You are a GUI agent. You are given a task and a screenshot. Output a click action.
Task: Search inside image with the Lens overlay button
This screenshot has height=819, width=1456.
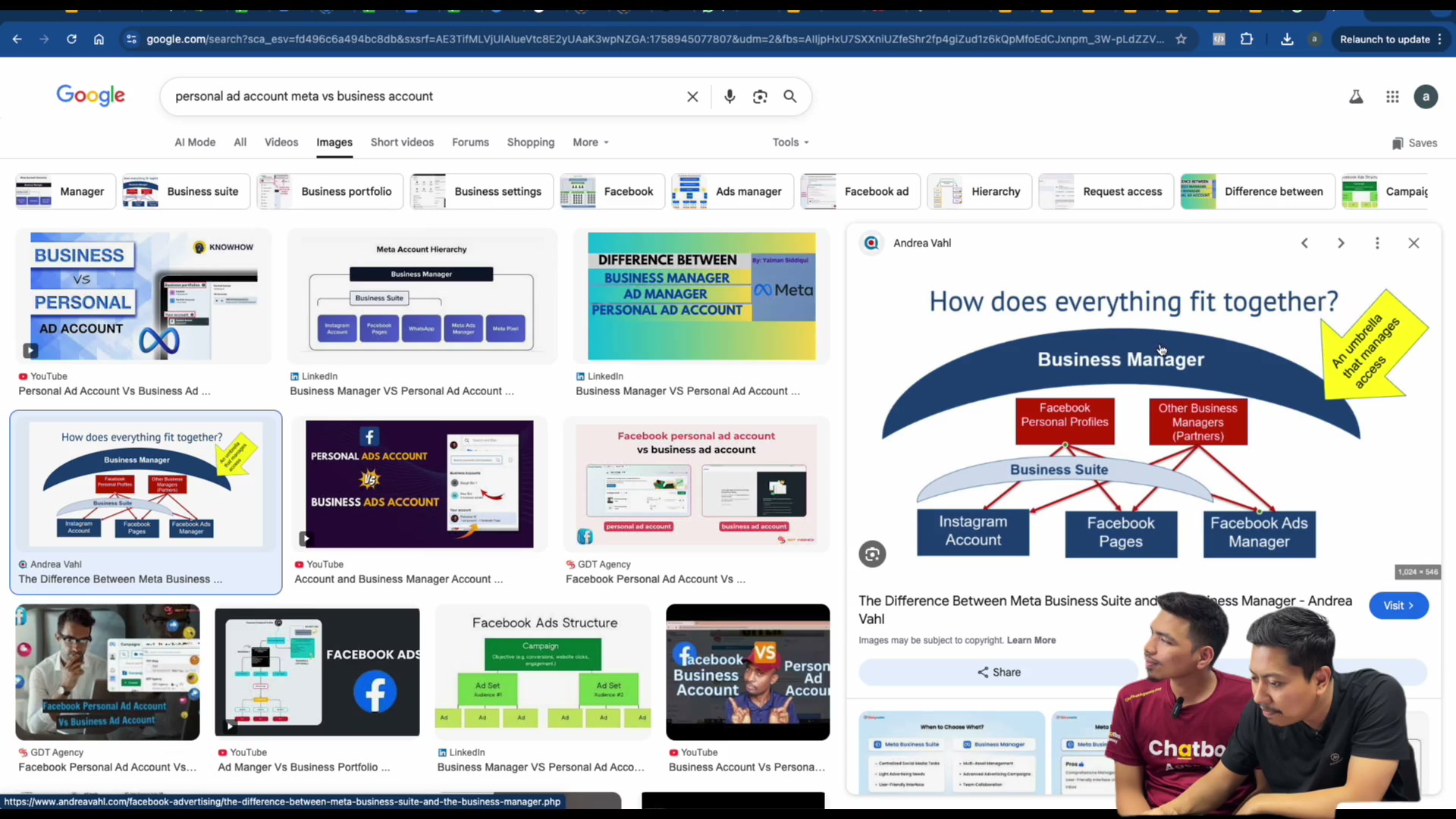tap(872, 554)
